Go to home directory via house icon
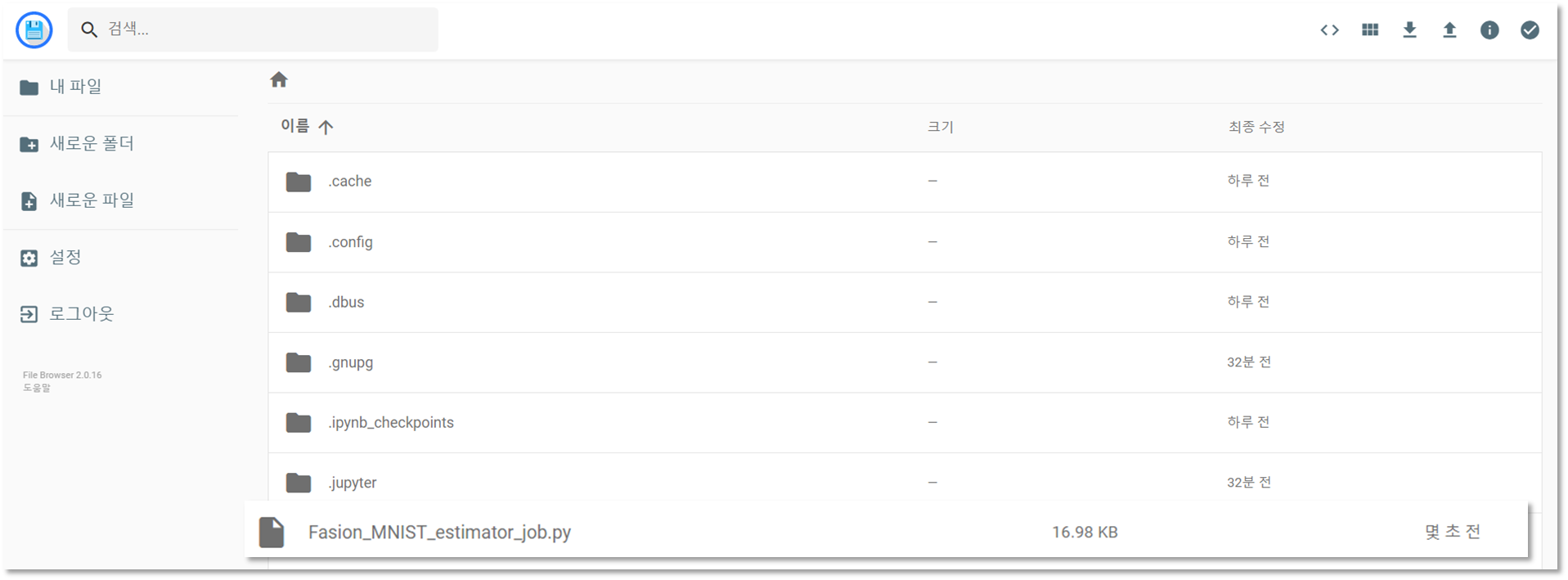Screen dimensions: 1568x580 279,79
